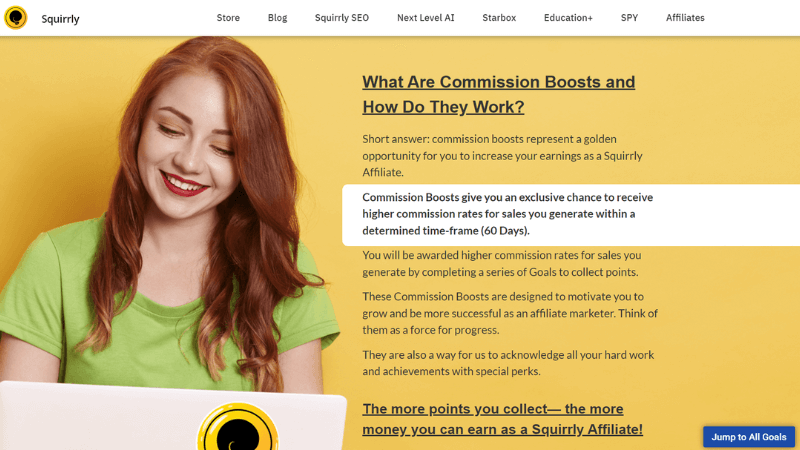Click the 'force for progress' paragraph
The height and width of the screenshot is (450, 800).
click(510, 313)
